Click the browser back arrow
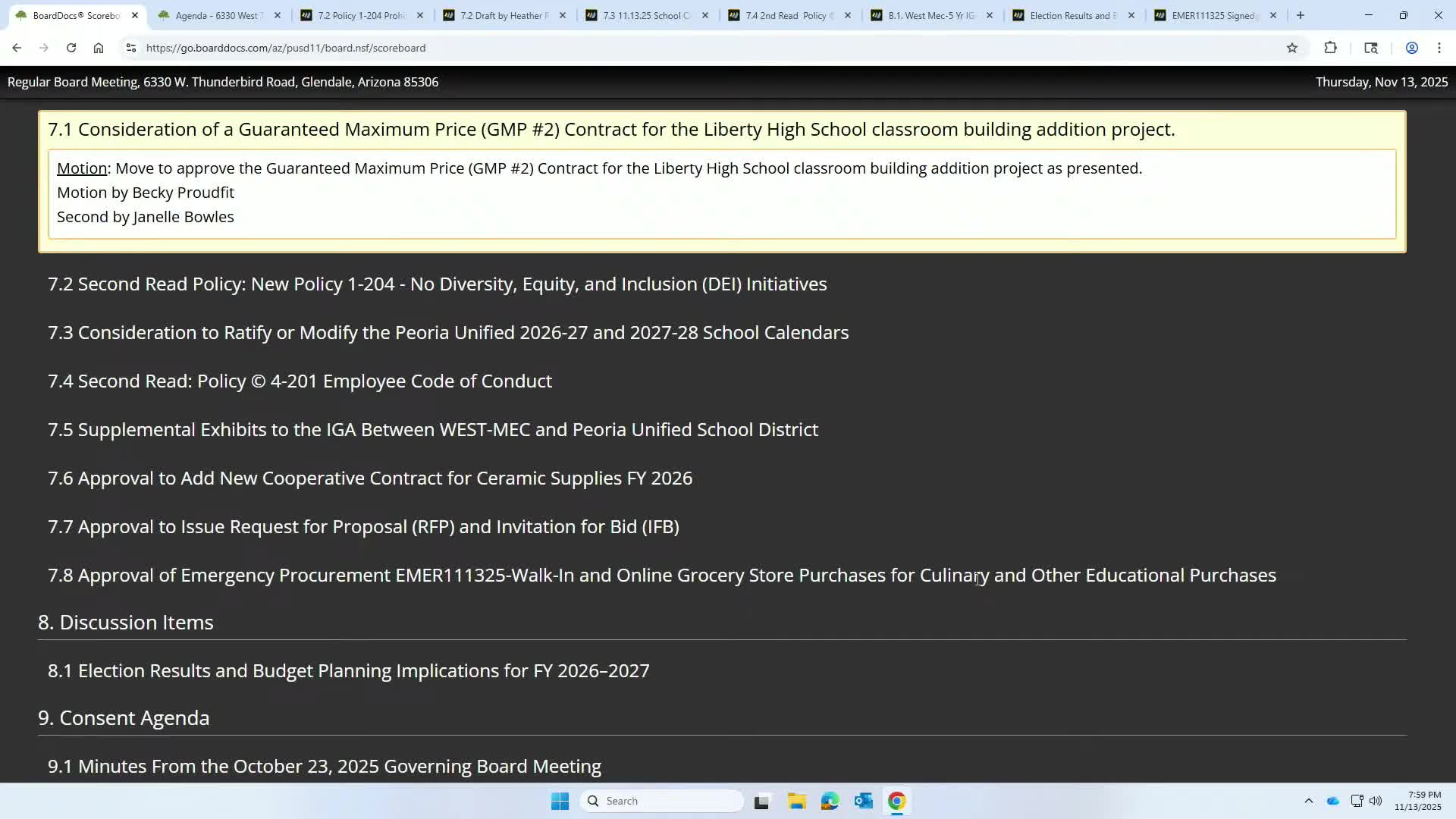 pyautogui.click(x=17, y=47)
